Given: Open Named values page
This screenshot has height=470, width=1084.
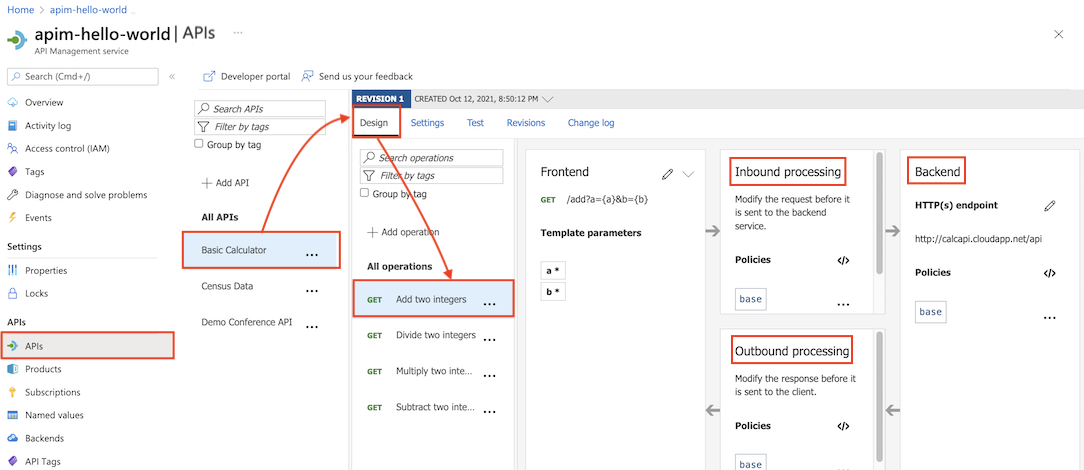Looking at the screenshot, I should (x=54, y=415).
